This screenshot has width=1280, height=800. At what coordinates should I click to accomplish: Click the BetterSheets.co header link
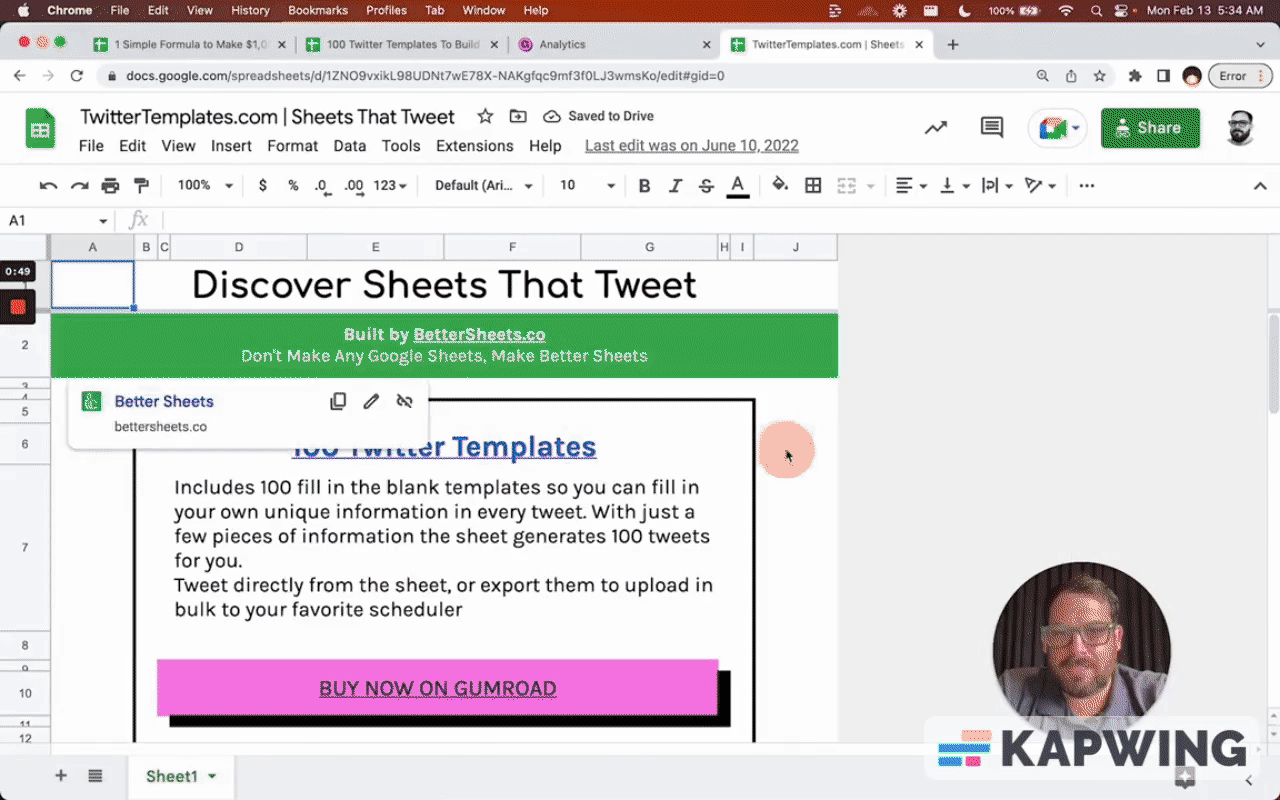[479, 334]
